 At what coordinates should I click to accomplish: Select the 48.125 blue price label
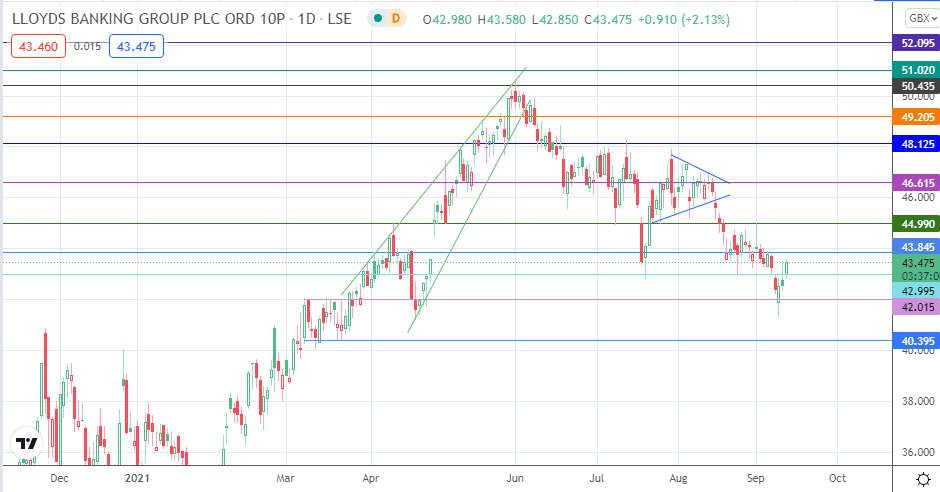click(916, 144)
